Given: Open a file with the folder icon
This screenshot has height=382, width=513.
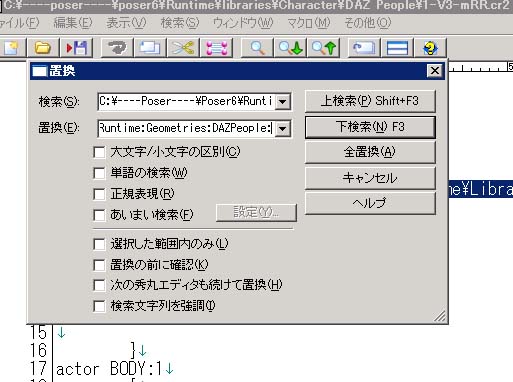Looking at the screenshot, I should (x=43, y=48).
